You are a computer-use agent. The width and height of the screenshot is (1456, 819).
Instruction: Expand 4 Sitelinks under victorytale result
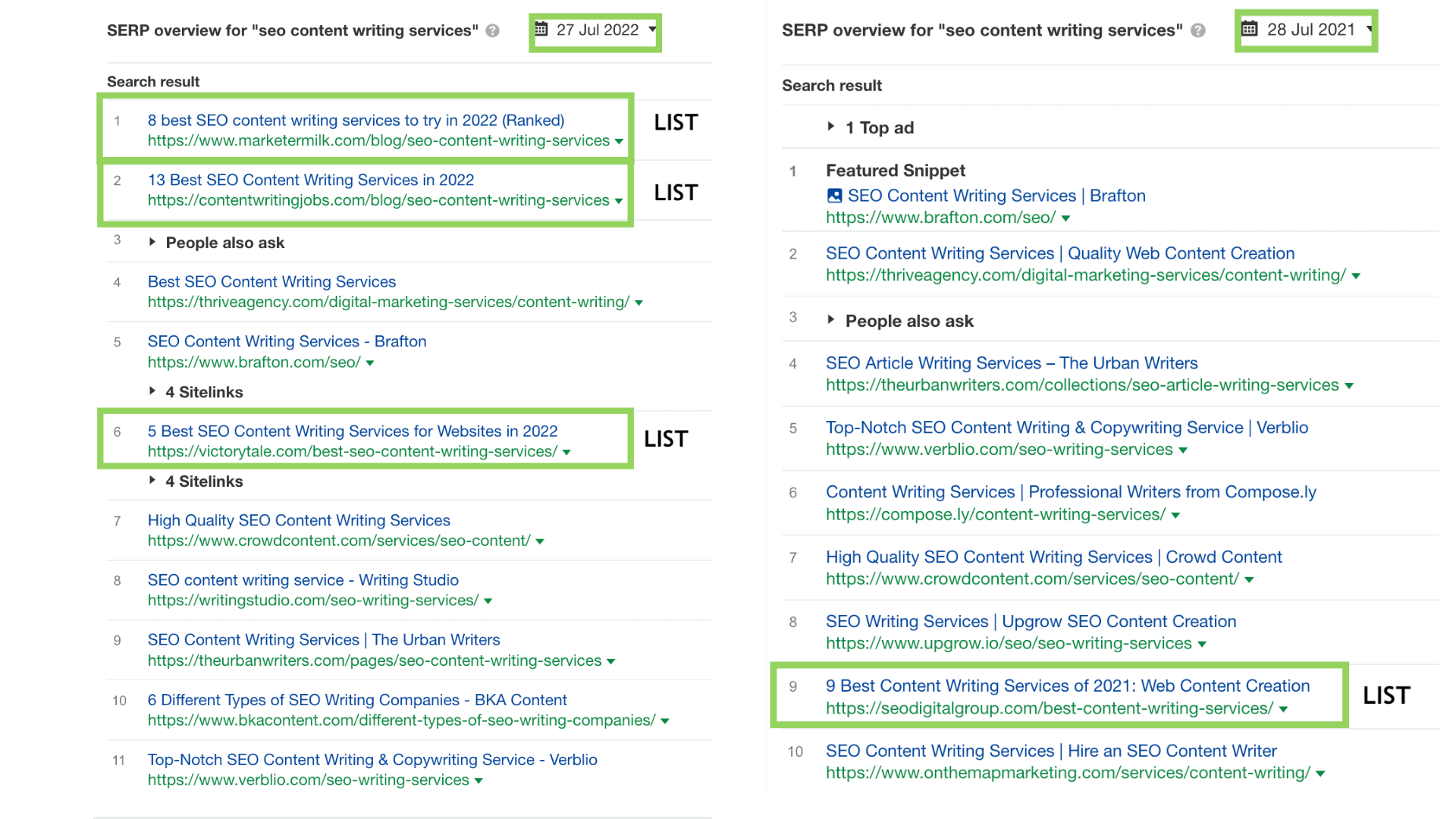(x=152, y=481)
